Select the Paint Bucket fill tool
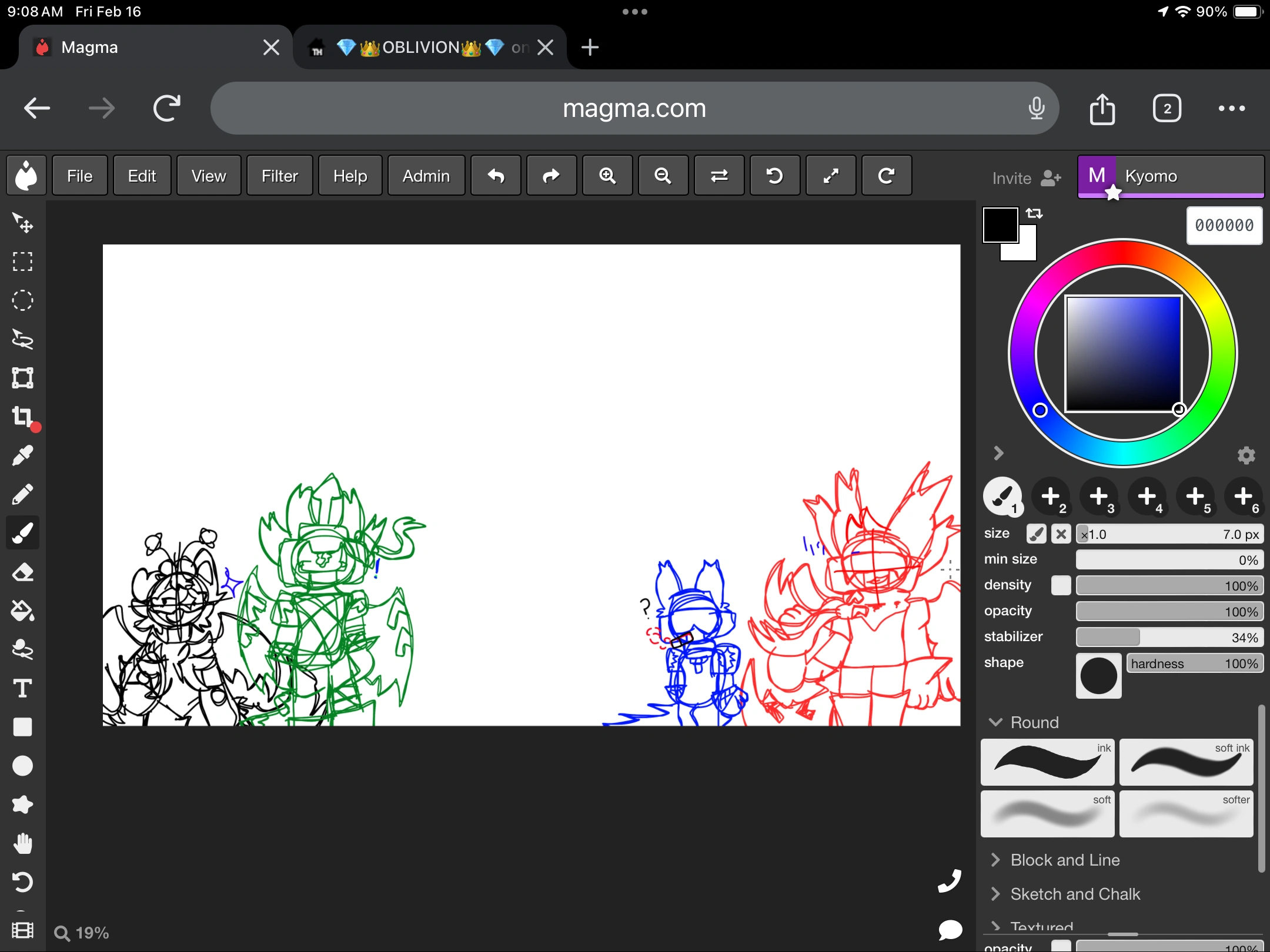This screenshot has width=1270, height=952. [x=22, y=611]
